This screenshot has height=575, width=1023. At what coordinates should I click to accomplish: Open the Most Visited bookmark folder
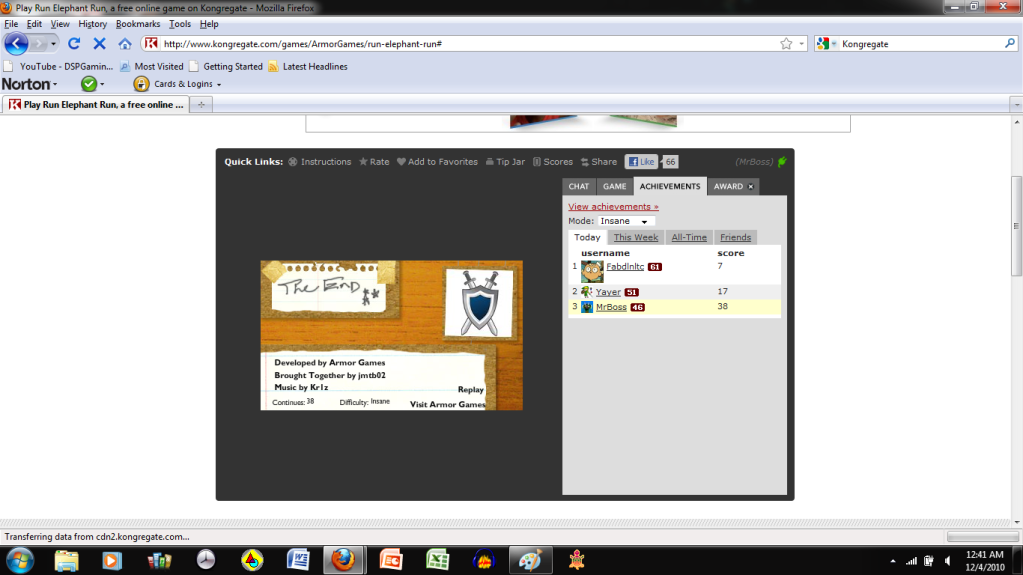[152, 67]
